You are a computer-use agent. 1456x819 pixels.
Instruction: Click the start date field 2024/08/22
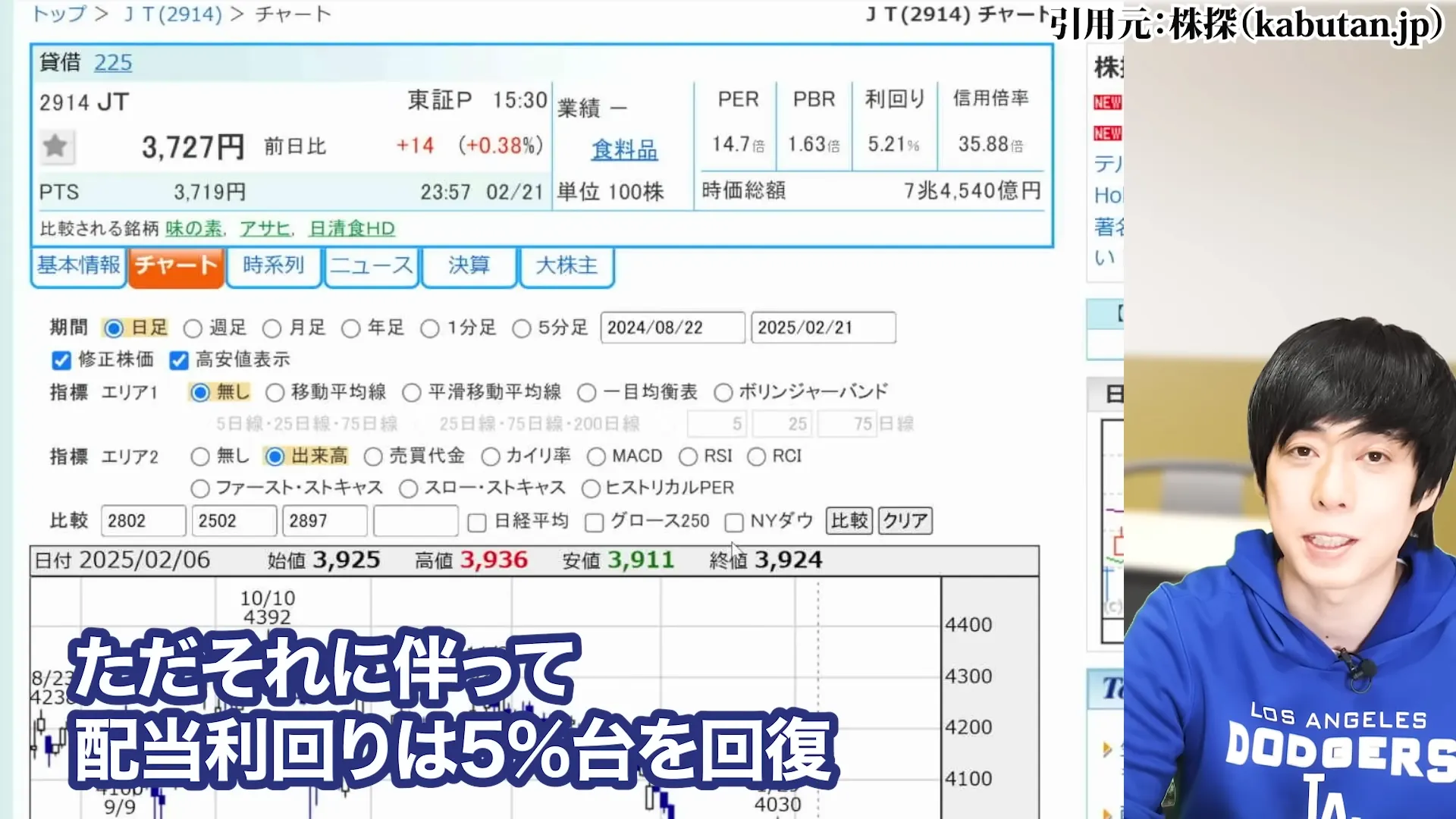(673, 328)
